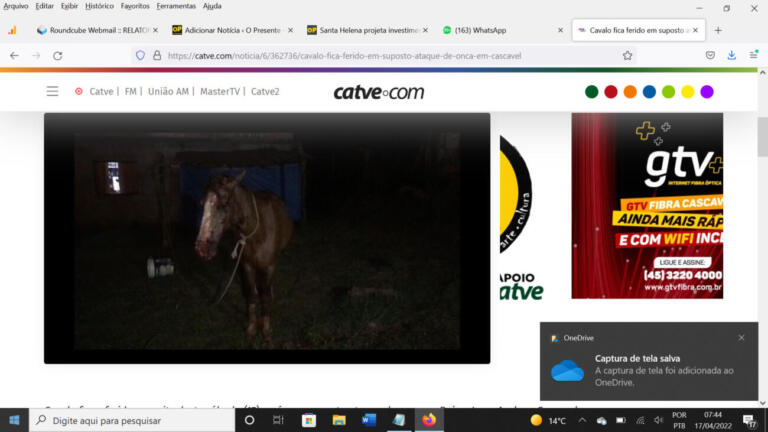Open the MasterTV link

coord(220,92)
